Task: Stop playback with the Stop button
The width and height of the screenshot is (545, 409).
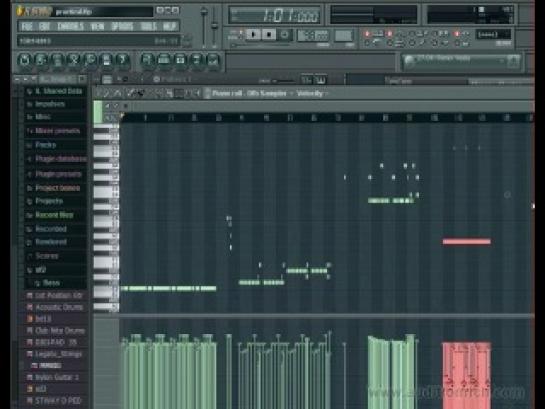Action: [x=269, y=35]
